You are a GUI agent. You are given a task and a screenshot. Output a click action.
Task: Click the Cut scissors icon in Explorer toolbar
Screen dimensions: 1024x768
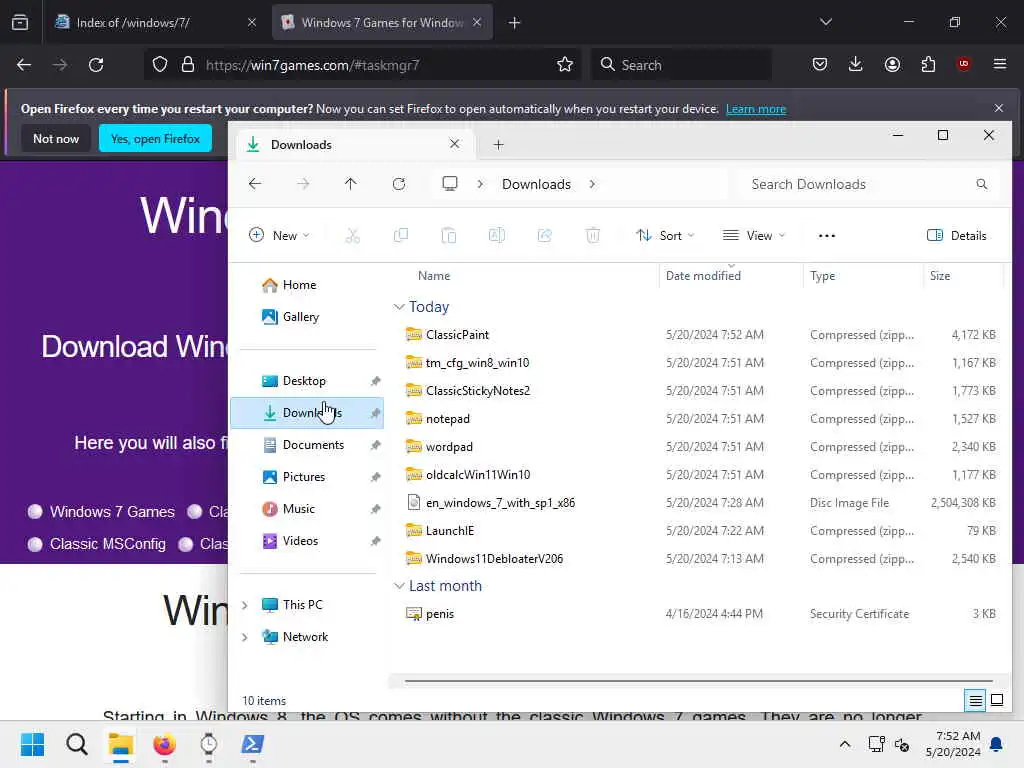click(x=353, y=236)
